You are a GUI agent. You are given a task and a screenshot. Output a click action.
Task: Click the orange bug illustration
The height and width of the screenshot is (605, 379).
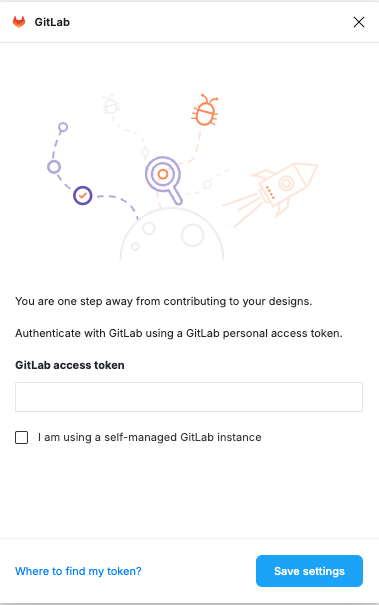click(205, 110)
